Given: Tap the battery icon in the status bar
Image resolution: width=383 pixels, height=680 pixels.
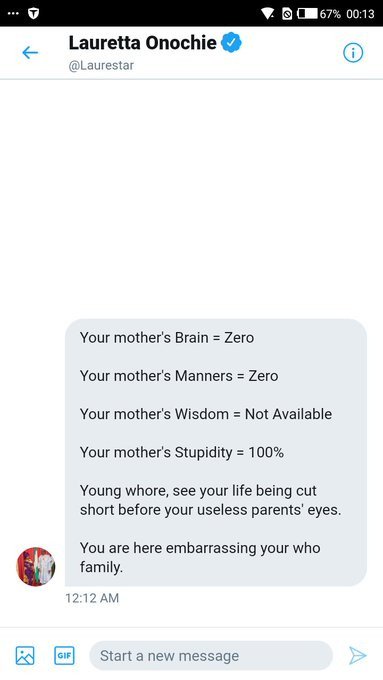Looking at the screenshot, I should pyautogui.click(x=307, y=14).
